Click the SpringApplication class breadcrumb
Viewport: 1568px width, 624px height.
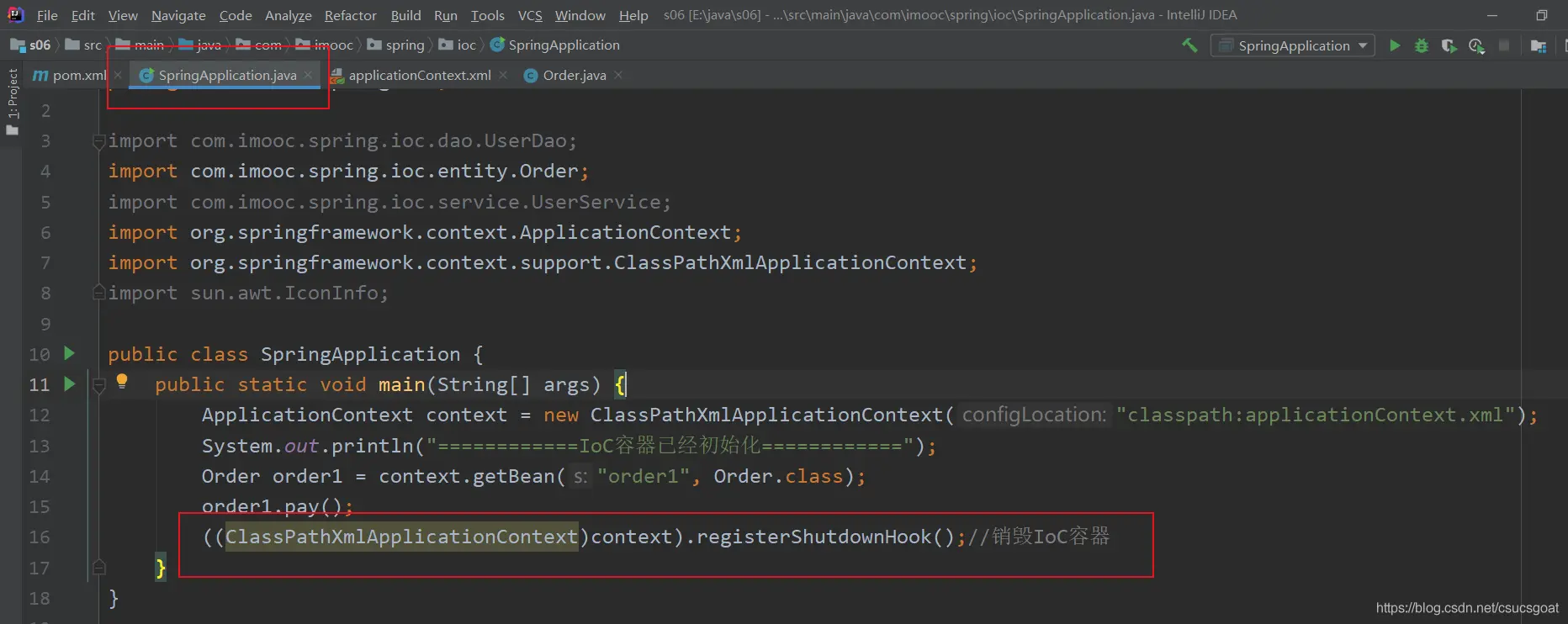(x=555, y=45)
